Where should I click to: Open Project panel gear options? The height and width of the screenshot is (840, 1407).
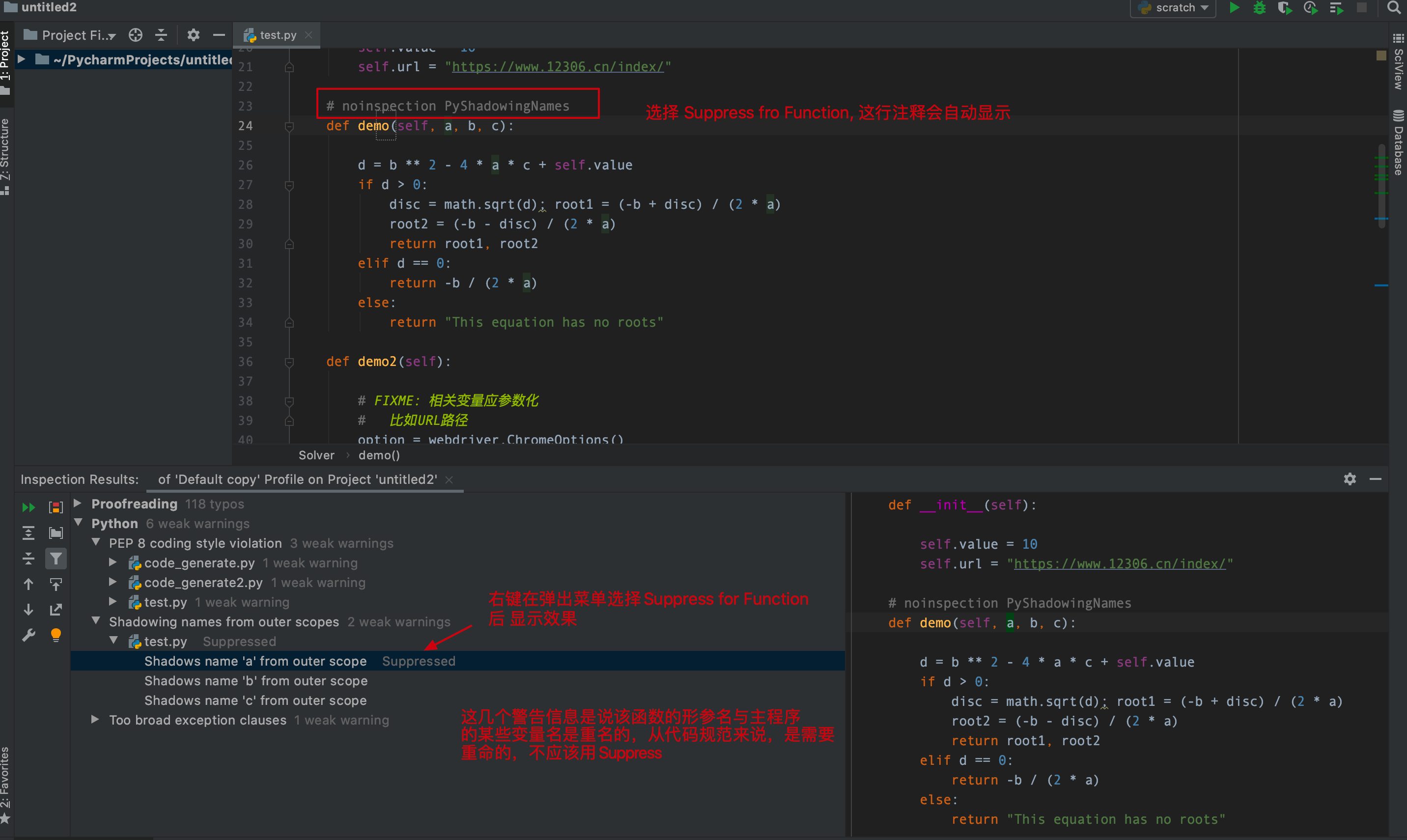pos(194,35)
